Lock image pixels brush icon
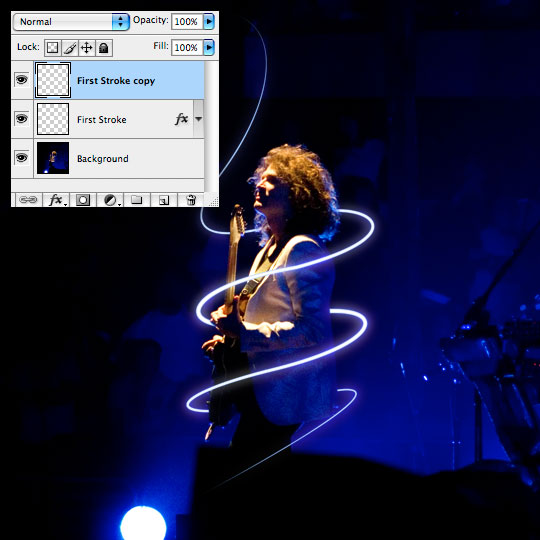The height and width of the screenshot is (540, 540). click(70, 48)
